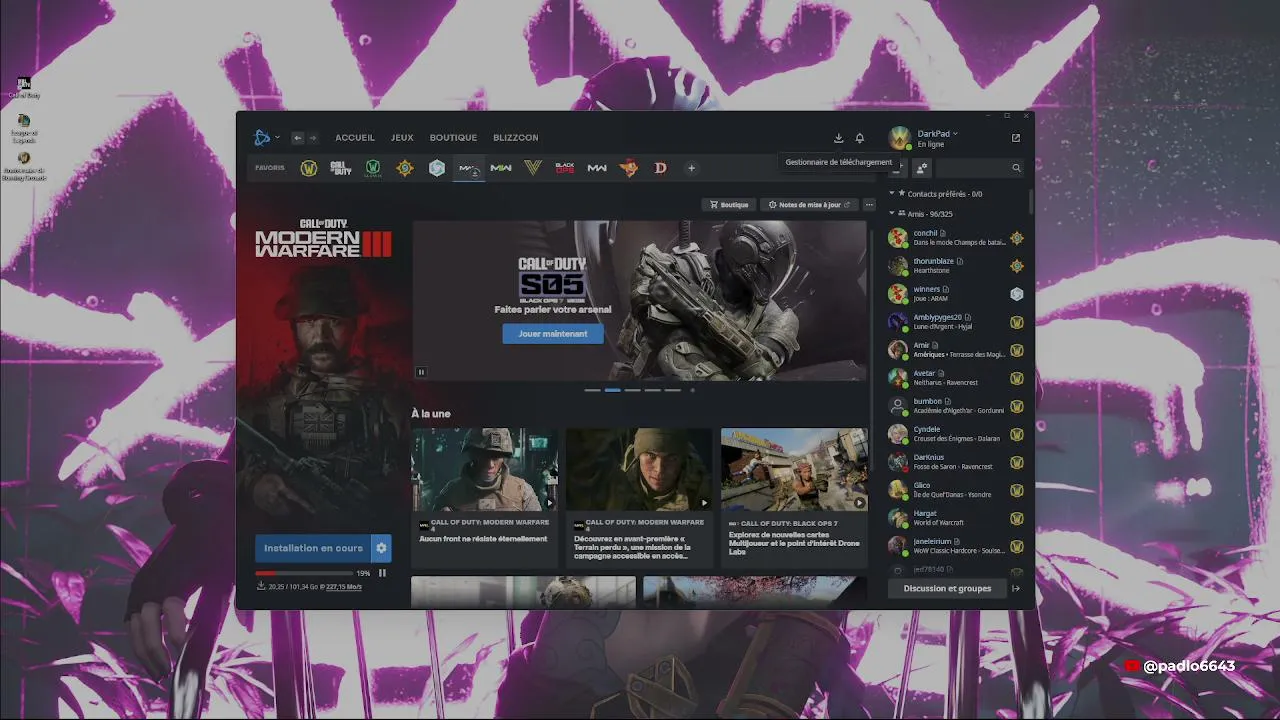Click the Jouer maintenant button
The width and height of the screenshot is (1280, 720).
[x=553, y=334]
